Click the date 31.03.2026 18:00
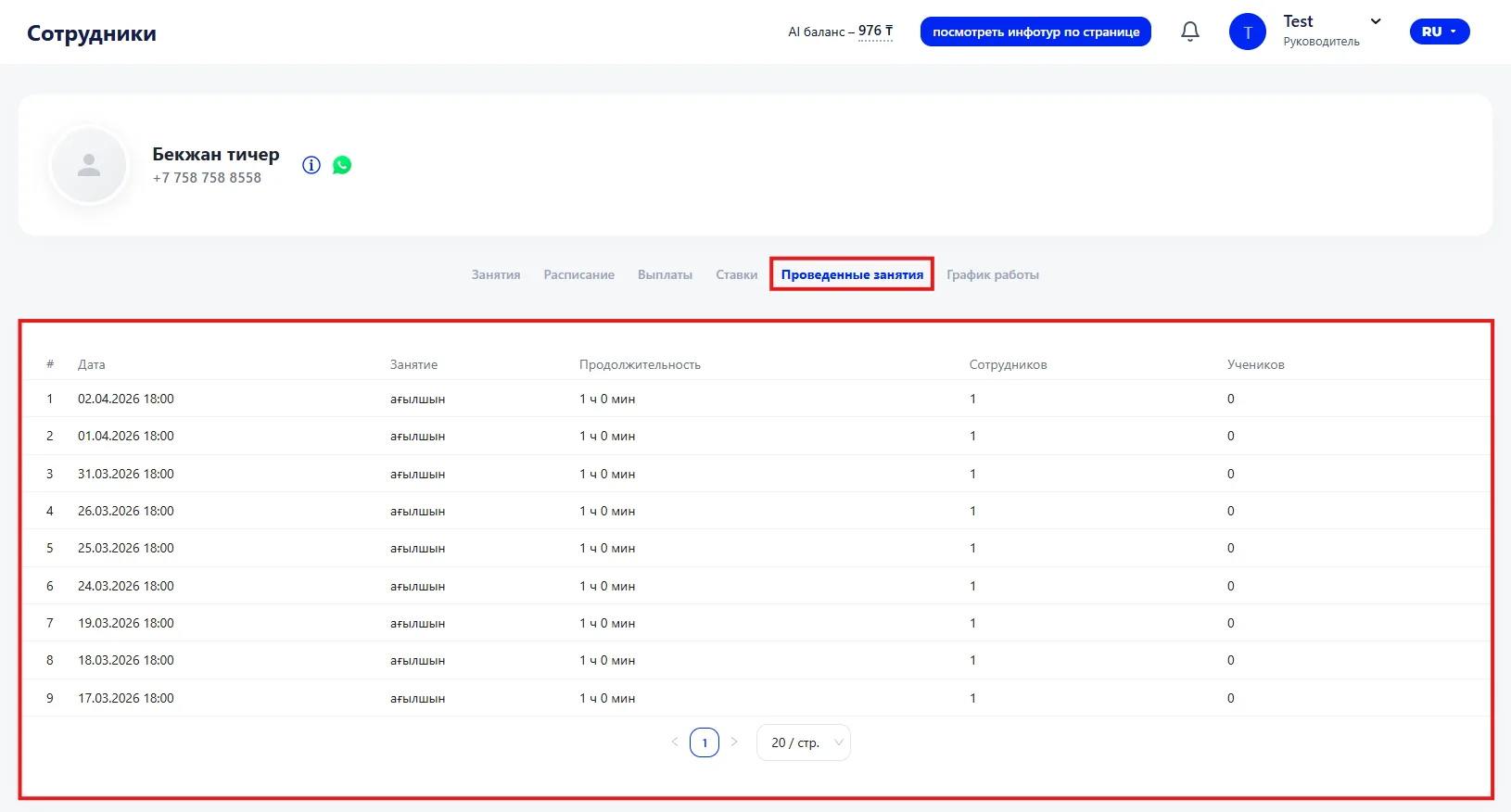 pyautogui.click(x=126, y=474)
